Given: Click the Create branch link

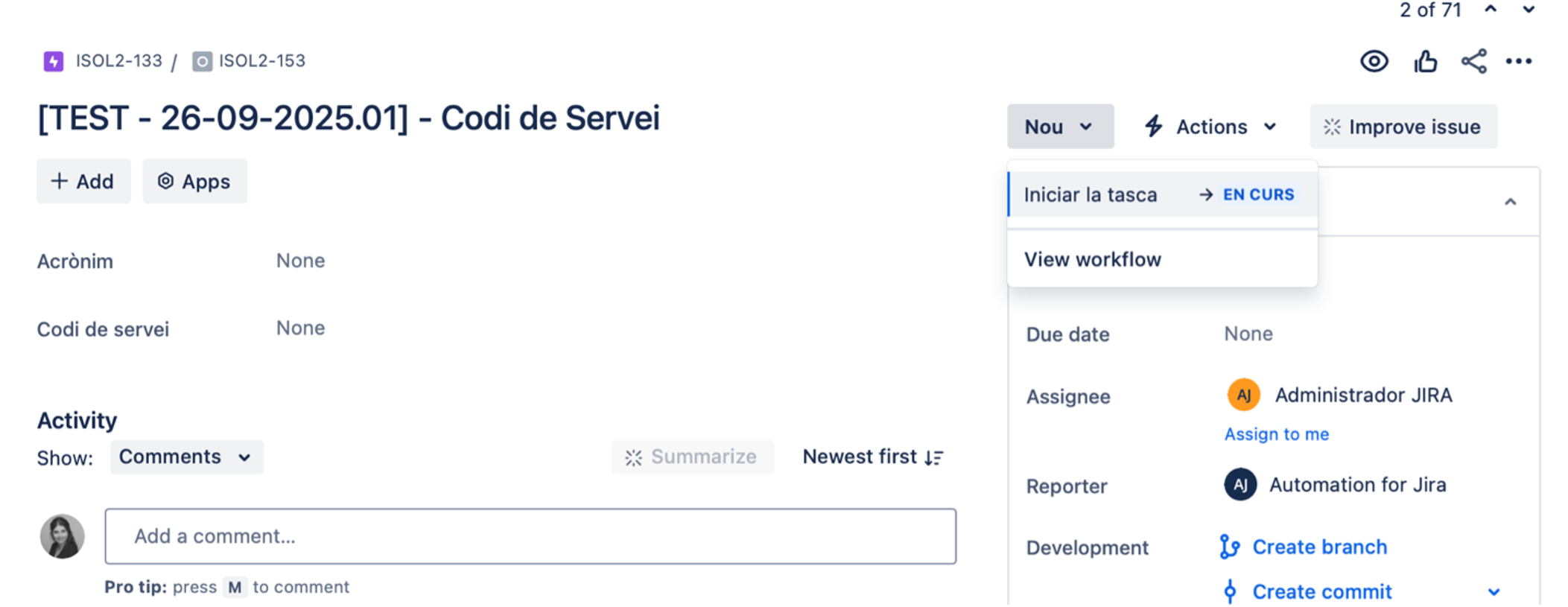Looking at the screenshot, I should point(1319,547).
